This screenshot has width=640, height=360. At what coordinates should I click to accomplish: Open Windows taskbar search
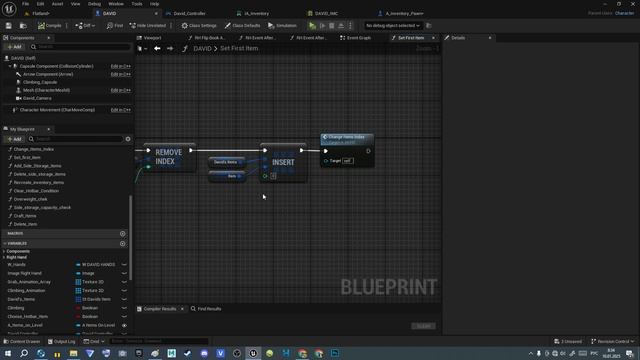24,353
